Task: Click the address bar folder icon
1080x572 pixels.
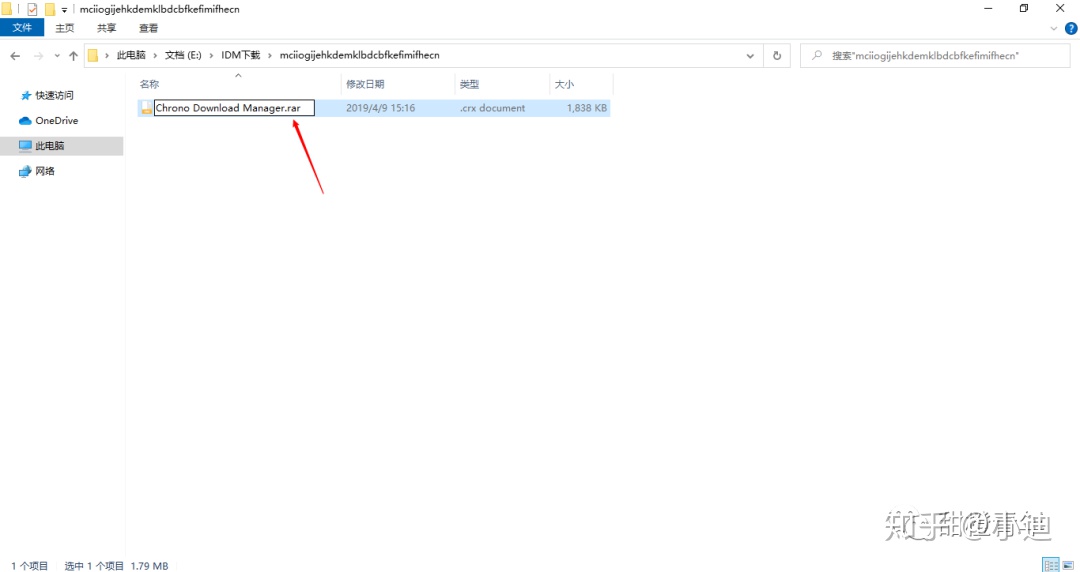Action: (93, 56)
